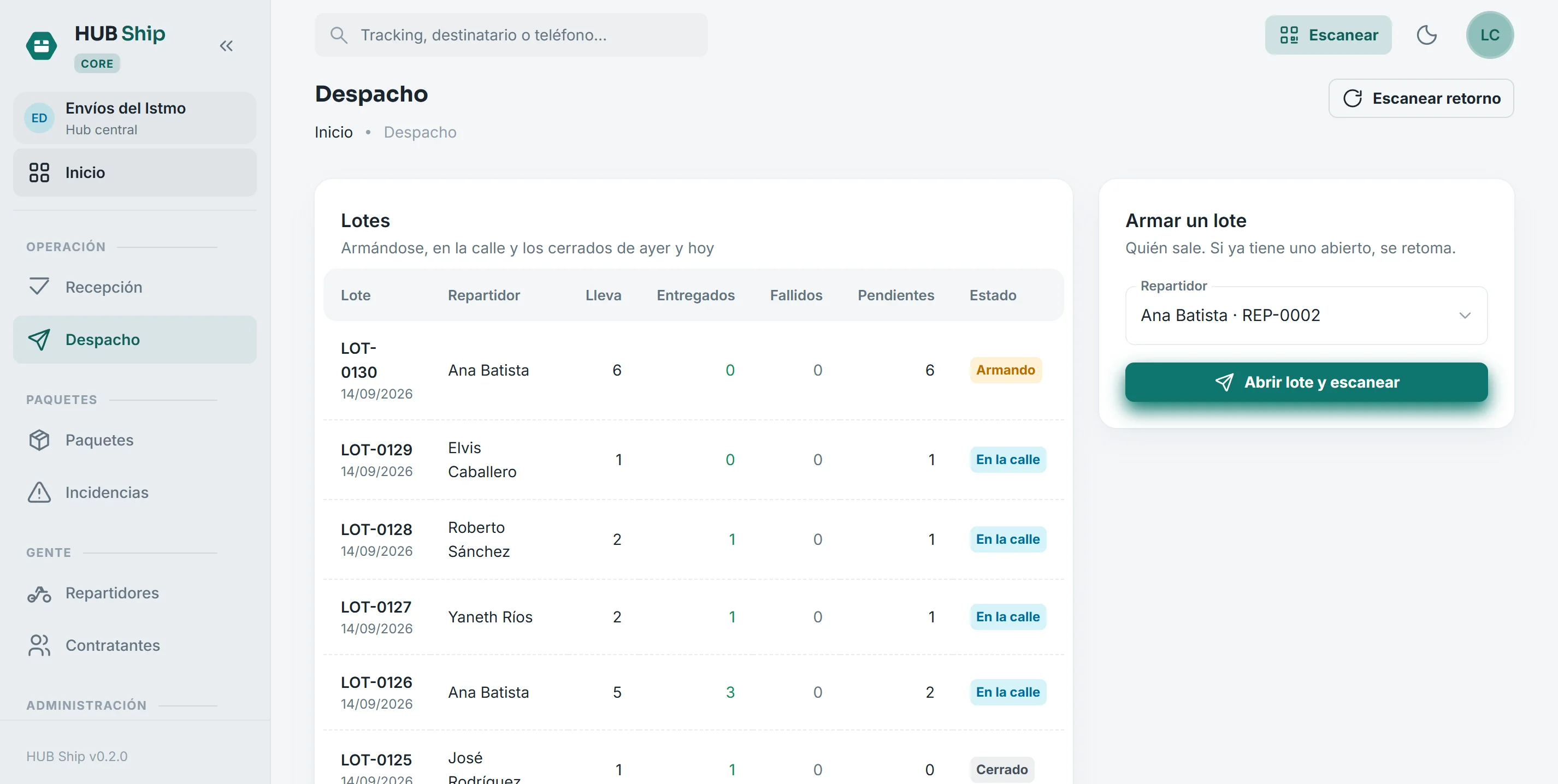This screenshot has width=1558, height=784.
Task: Open Recepción in the sidebar
Action: [x=135, y=287]
